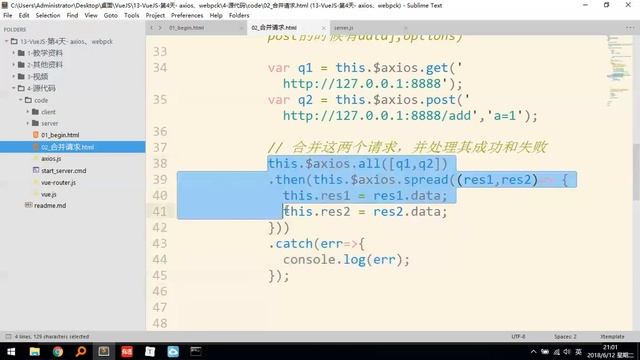The height and width of the screenshot is (360, 640).
Task: Toggle sidebar via status bar panel icon
Action: (x=8, y=336)
